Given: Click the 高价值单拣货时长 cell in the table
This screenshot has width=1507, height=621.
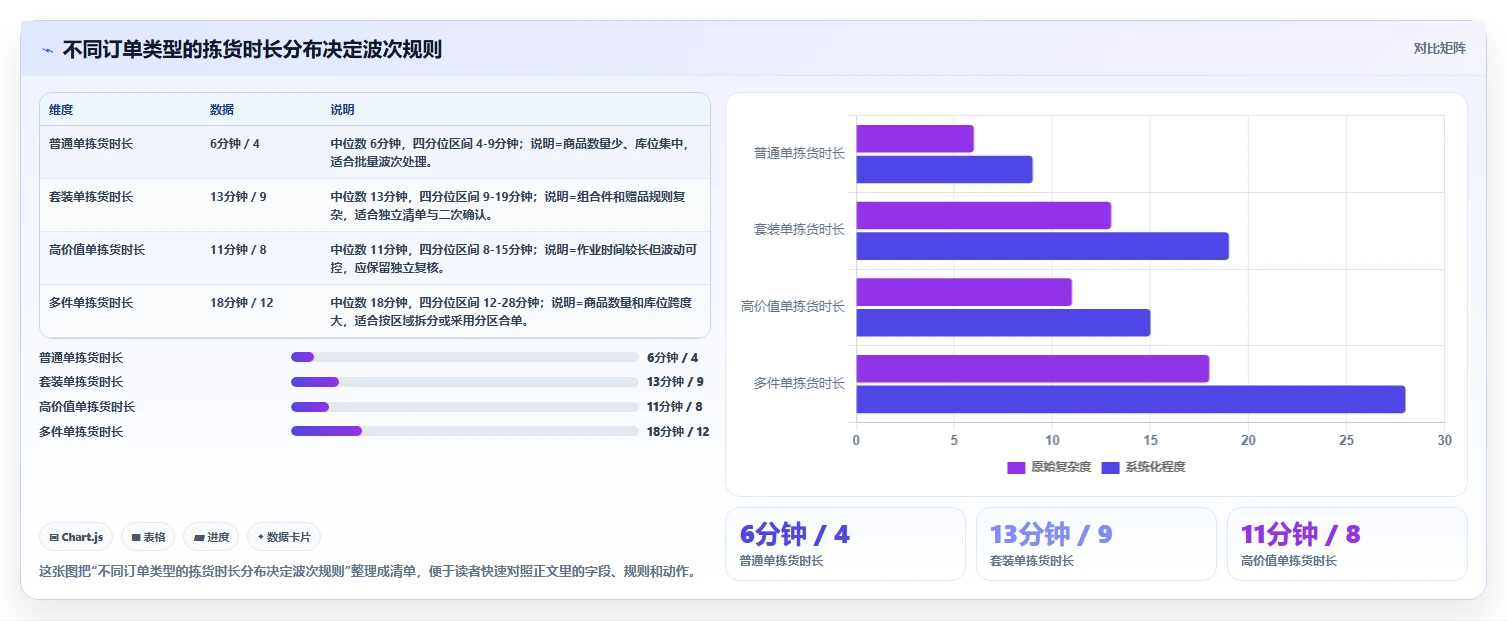Looking at the screenshot, I should pyautogui.click(x=97, y=250).
